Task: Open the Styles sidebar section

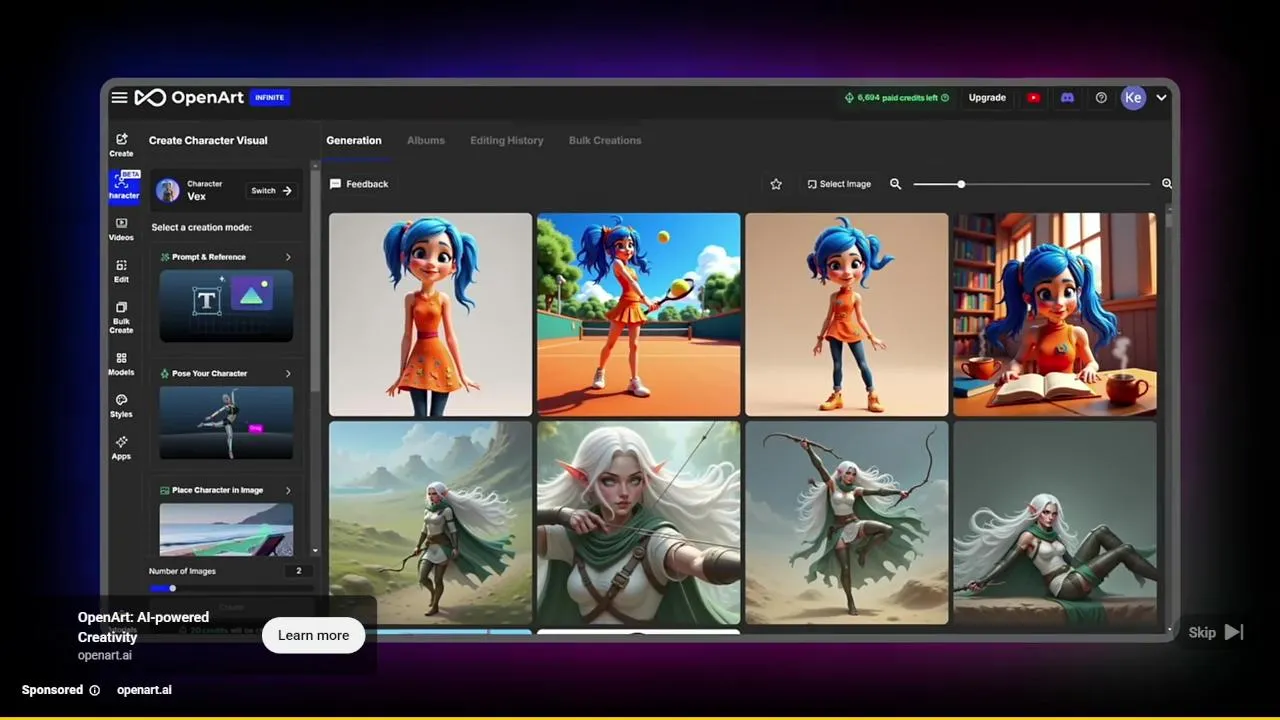Action: coord(121,406)
